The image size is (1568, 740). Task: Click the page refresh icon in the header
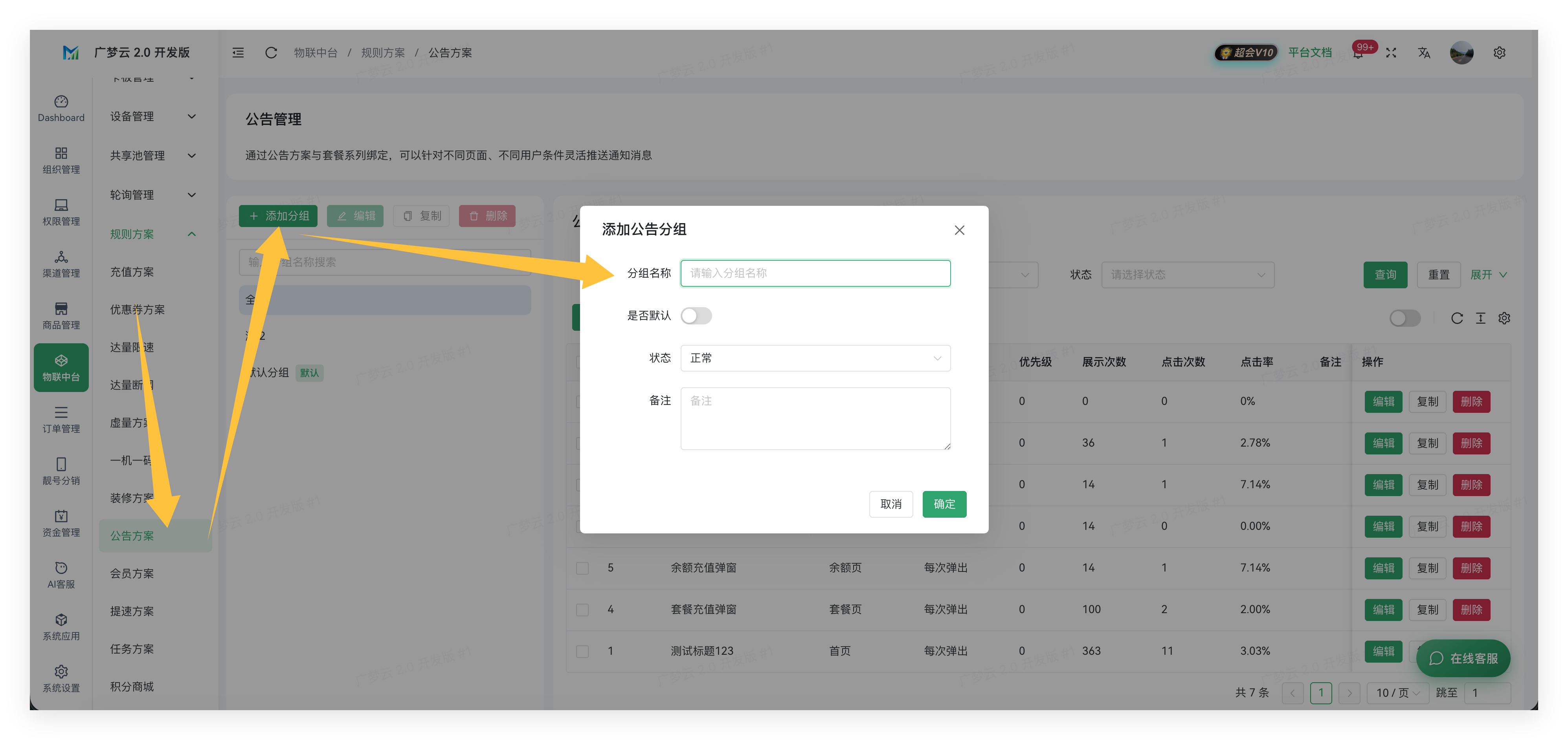coord(271,53)
